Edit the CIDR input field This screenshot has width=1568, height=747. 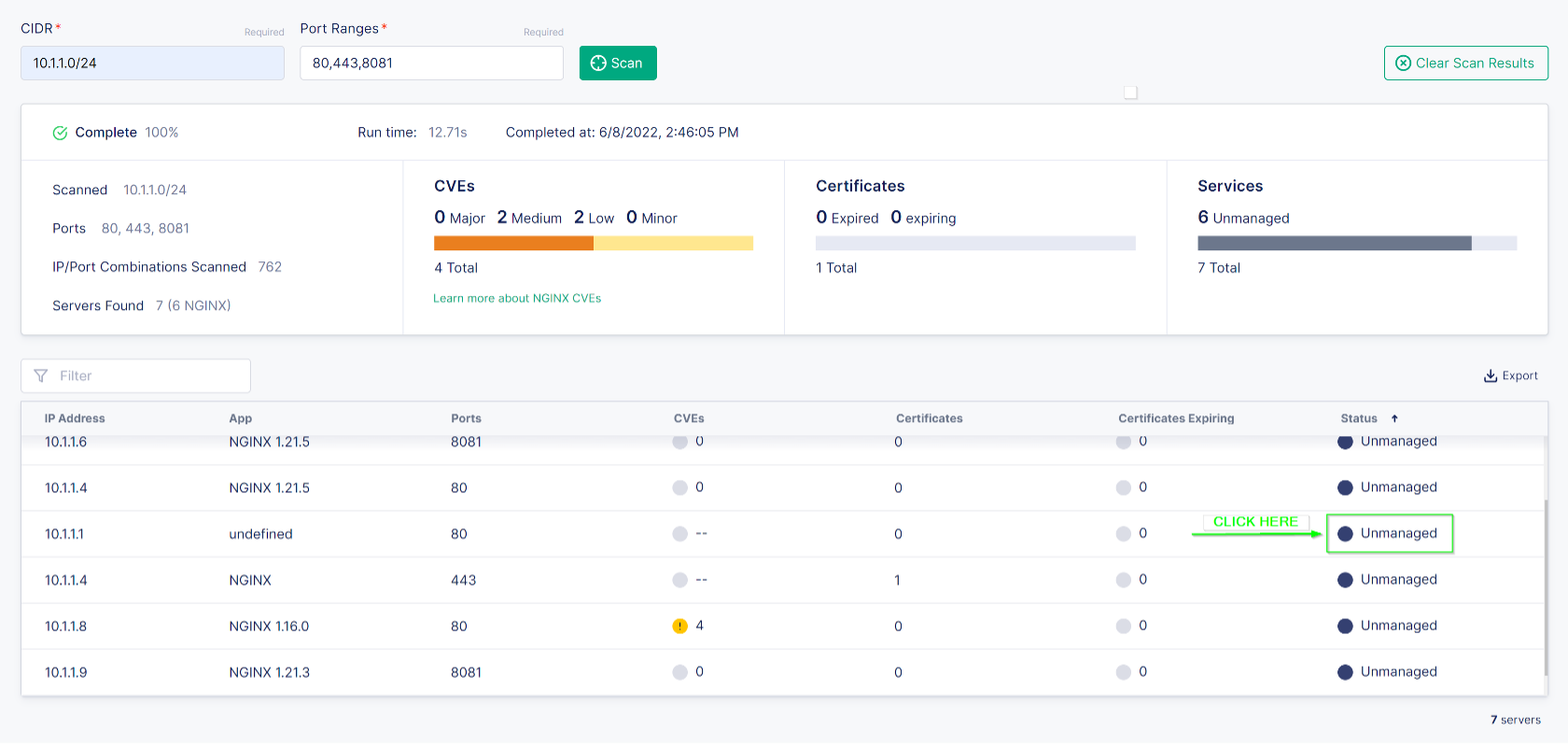click(x=152, y=63)
